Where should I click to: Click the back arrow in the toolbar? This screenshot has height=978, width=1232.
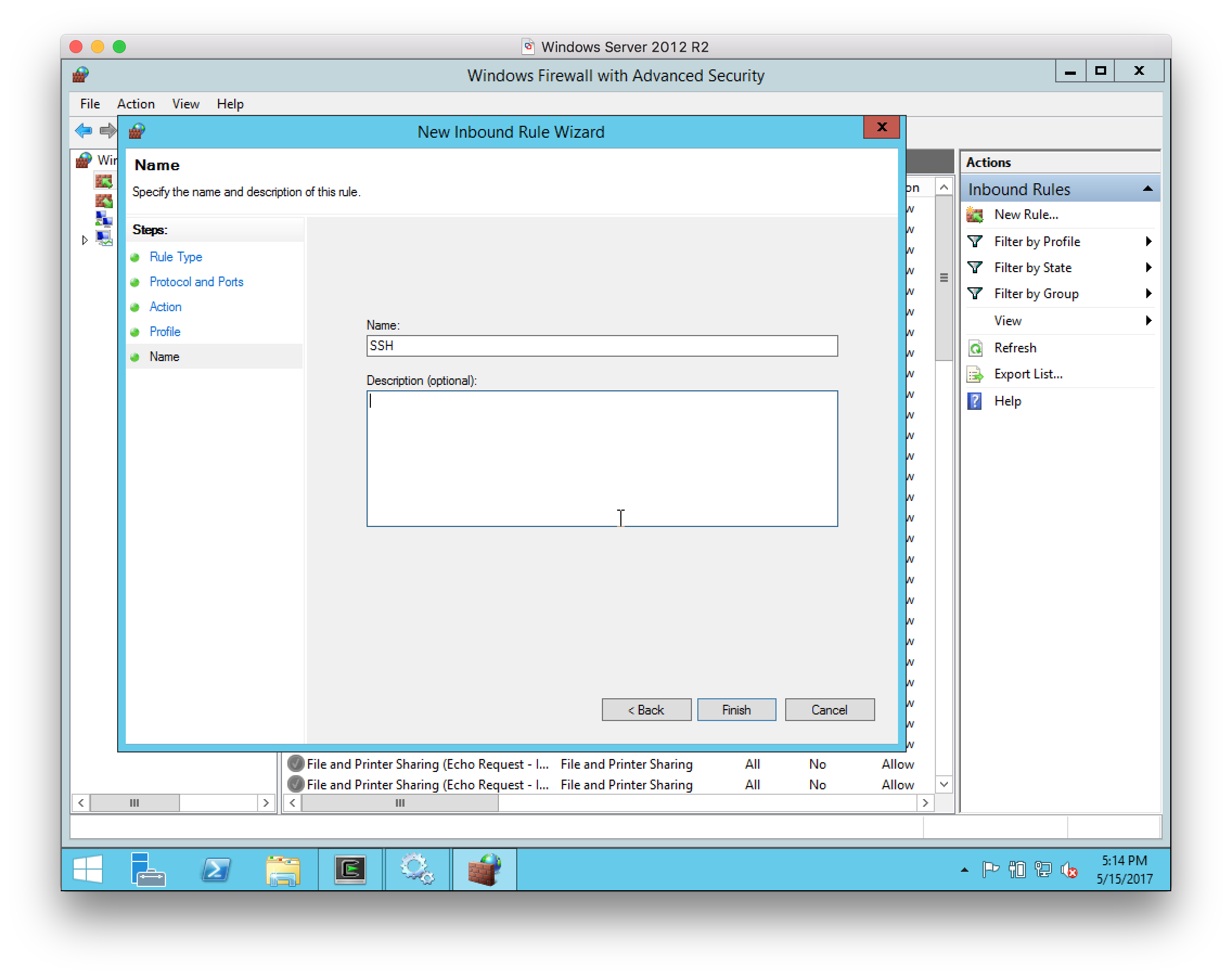point(84,131)
